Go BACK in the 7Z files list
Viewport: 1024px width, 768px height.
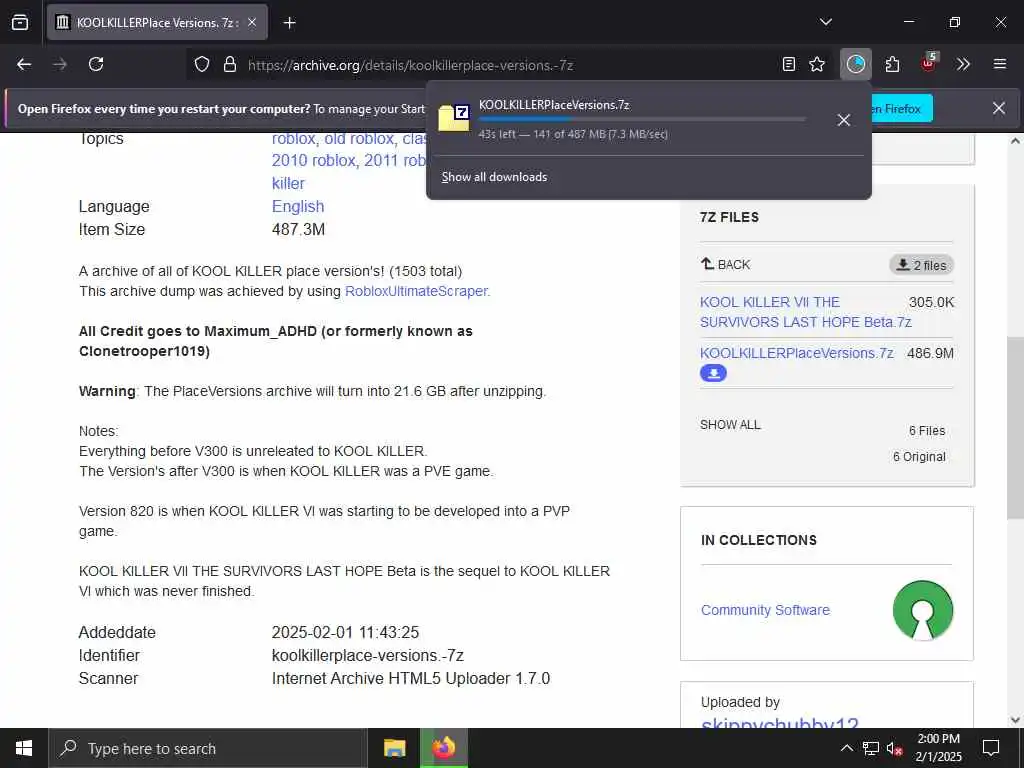726,264
